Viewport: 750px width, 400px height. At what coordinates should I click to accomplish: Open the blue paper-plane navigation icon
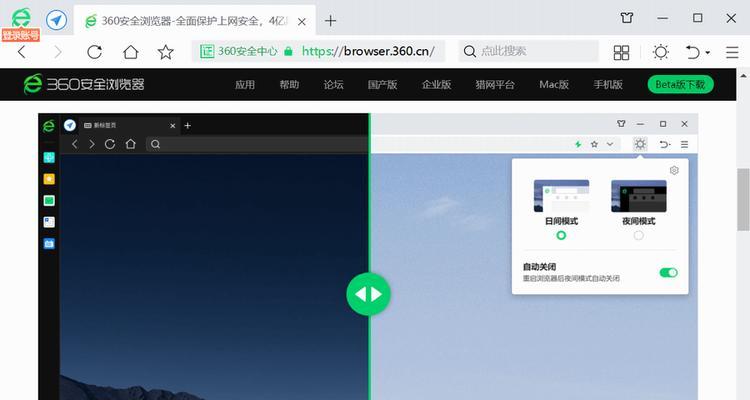click(x=56, y=20)
